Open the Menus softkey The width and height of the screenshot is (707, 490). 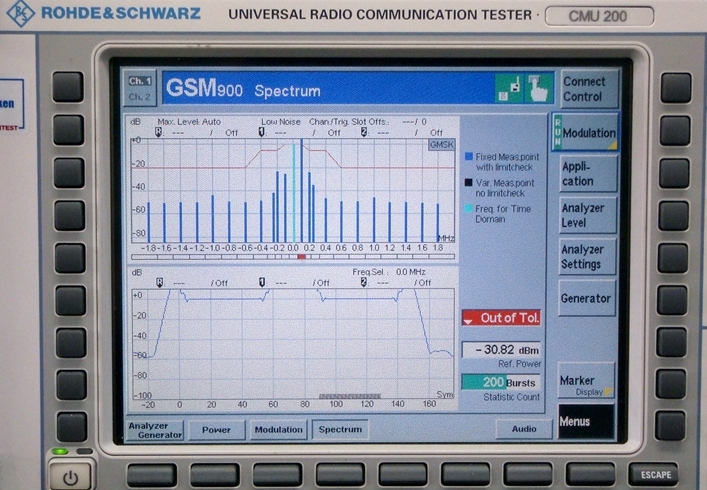586,421
